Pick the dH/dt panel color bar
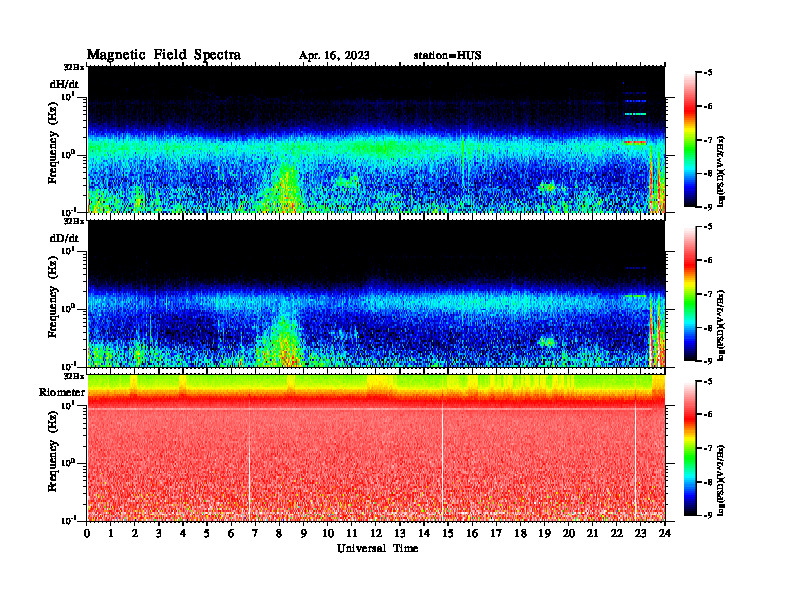792x612 pixels. click(x=690, y=140)
